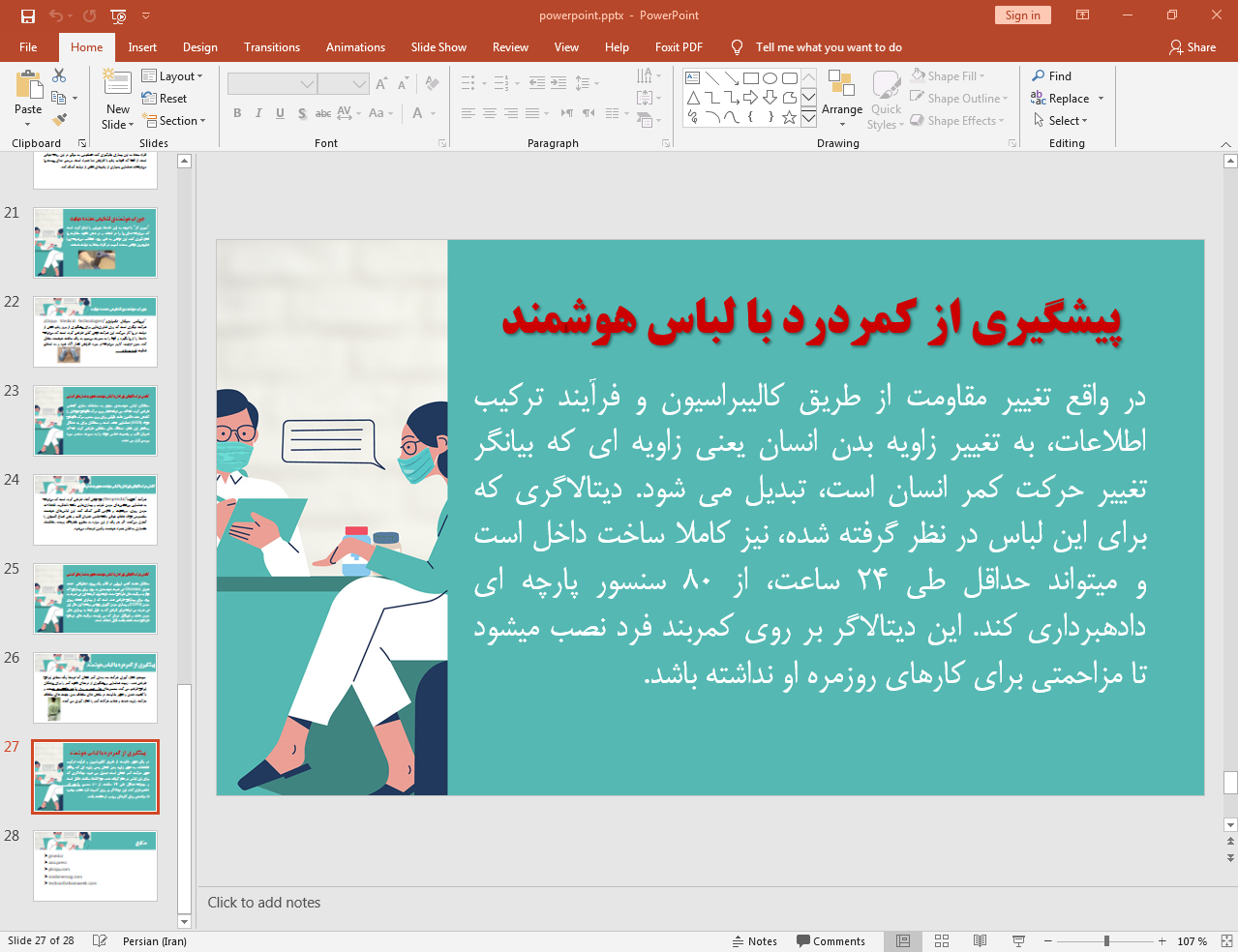1238x952 pixels.
Task: Expand the shapes gallery More arrow
Action: [x=808, y=117]
